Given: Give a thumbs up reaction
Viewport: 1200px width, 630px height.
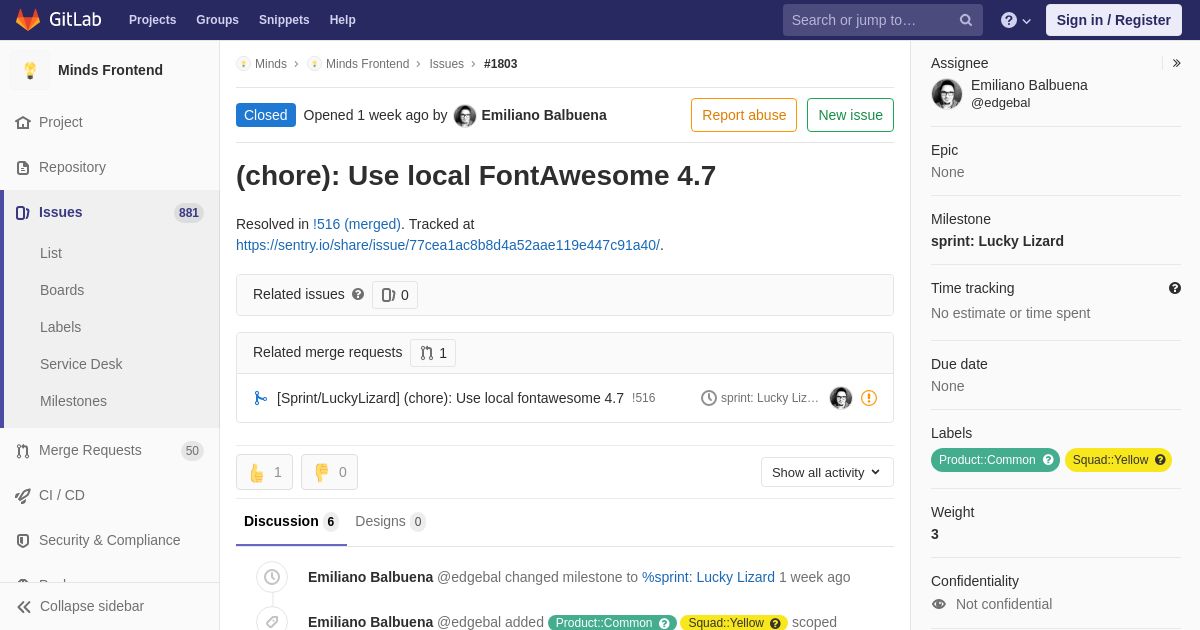Looking at the screenshot, I should click(264, 472).
